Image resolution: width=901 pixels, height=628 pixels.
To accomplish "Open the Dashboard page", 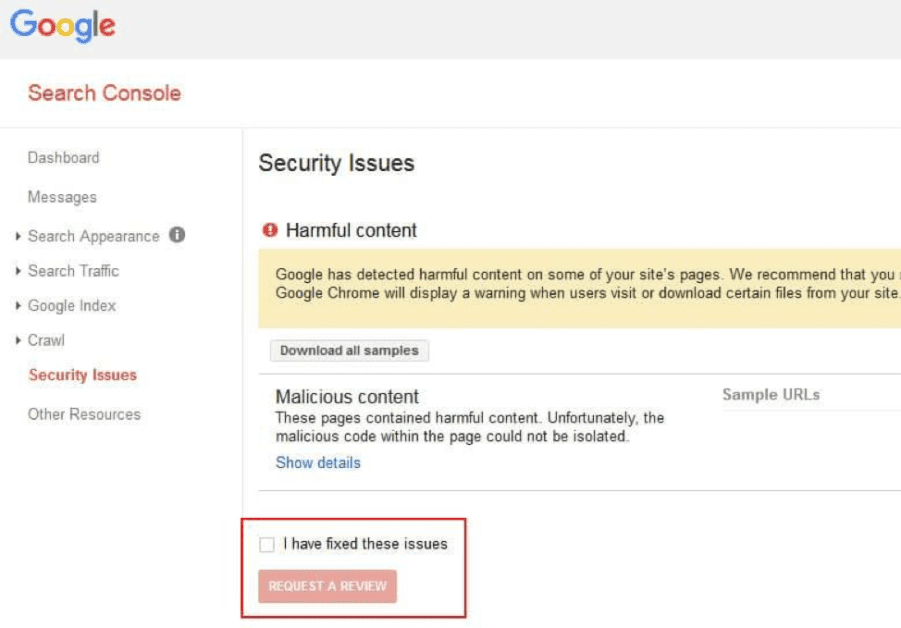I will pos(63,158).
